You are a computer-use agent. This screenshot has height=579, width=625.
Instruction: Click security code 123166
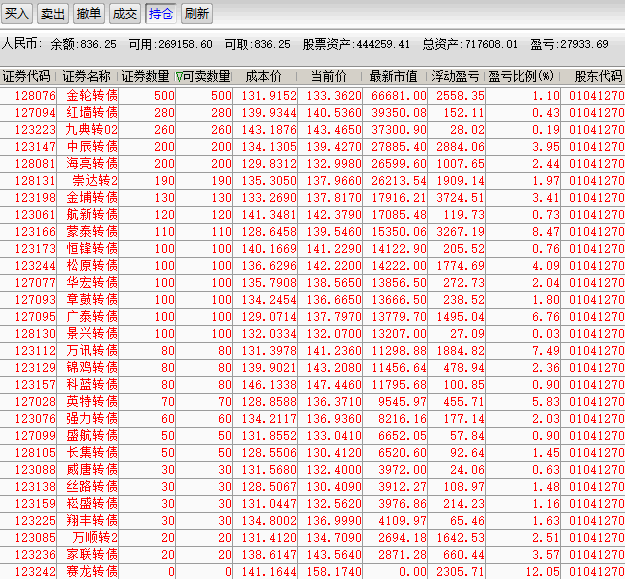point(35,232)
